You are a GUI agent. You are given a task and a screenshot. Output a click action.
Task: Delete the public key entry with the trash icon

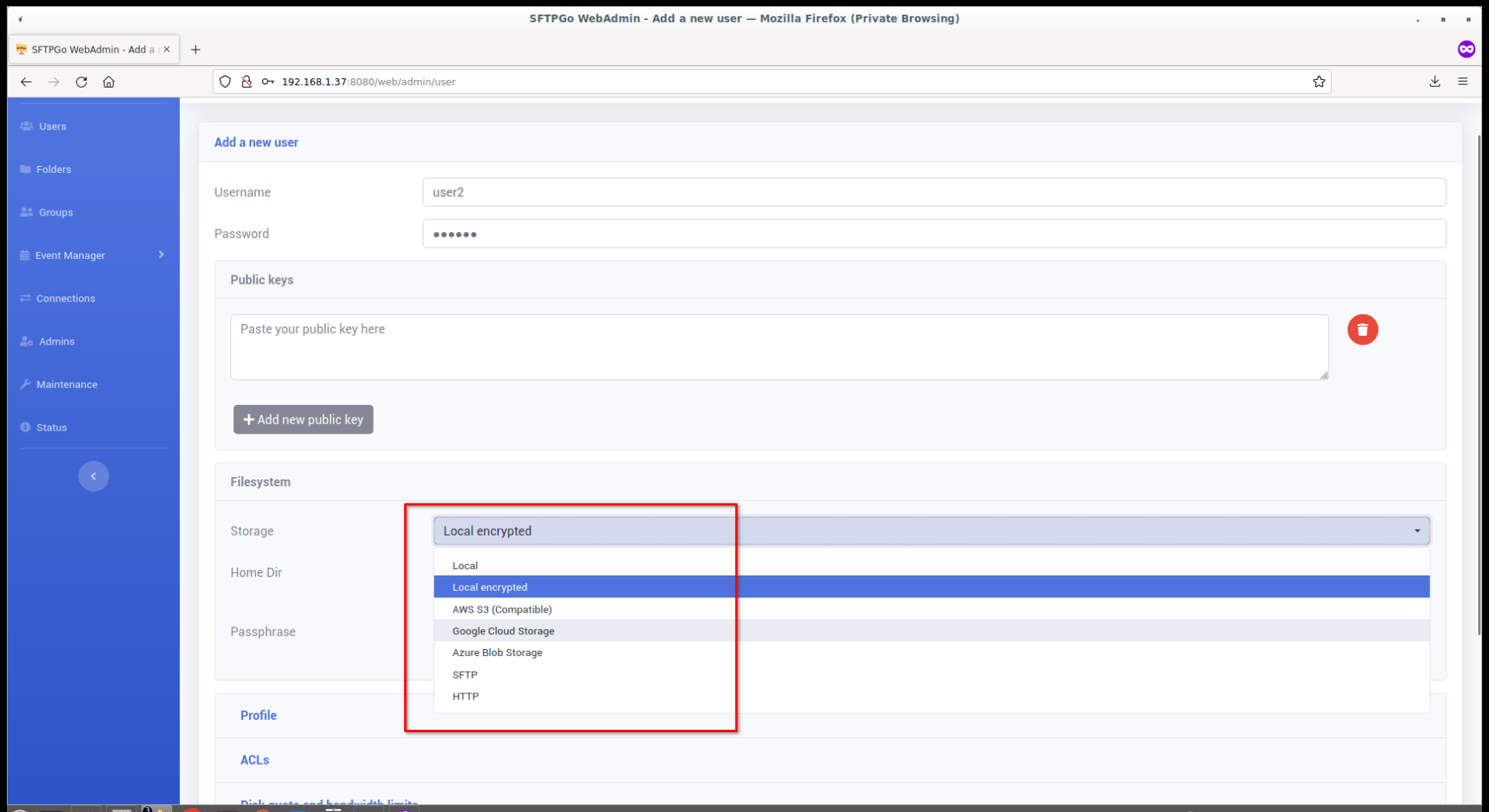click(x=1363, y=330)
